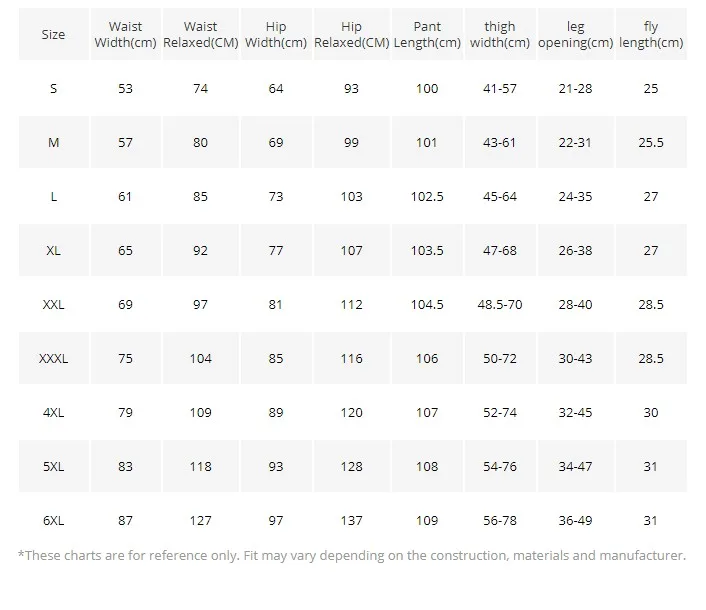Click the fly length(cm) column header
This screenshot has height=610, width=706.
click(651, 35)
